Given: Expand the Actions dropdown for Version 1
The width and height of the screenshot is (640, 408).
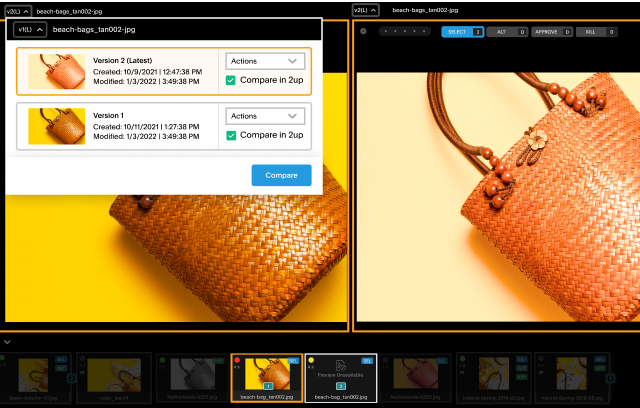Looking at the screenshot, I should 265,116.
